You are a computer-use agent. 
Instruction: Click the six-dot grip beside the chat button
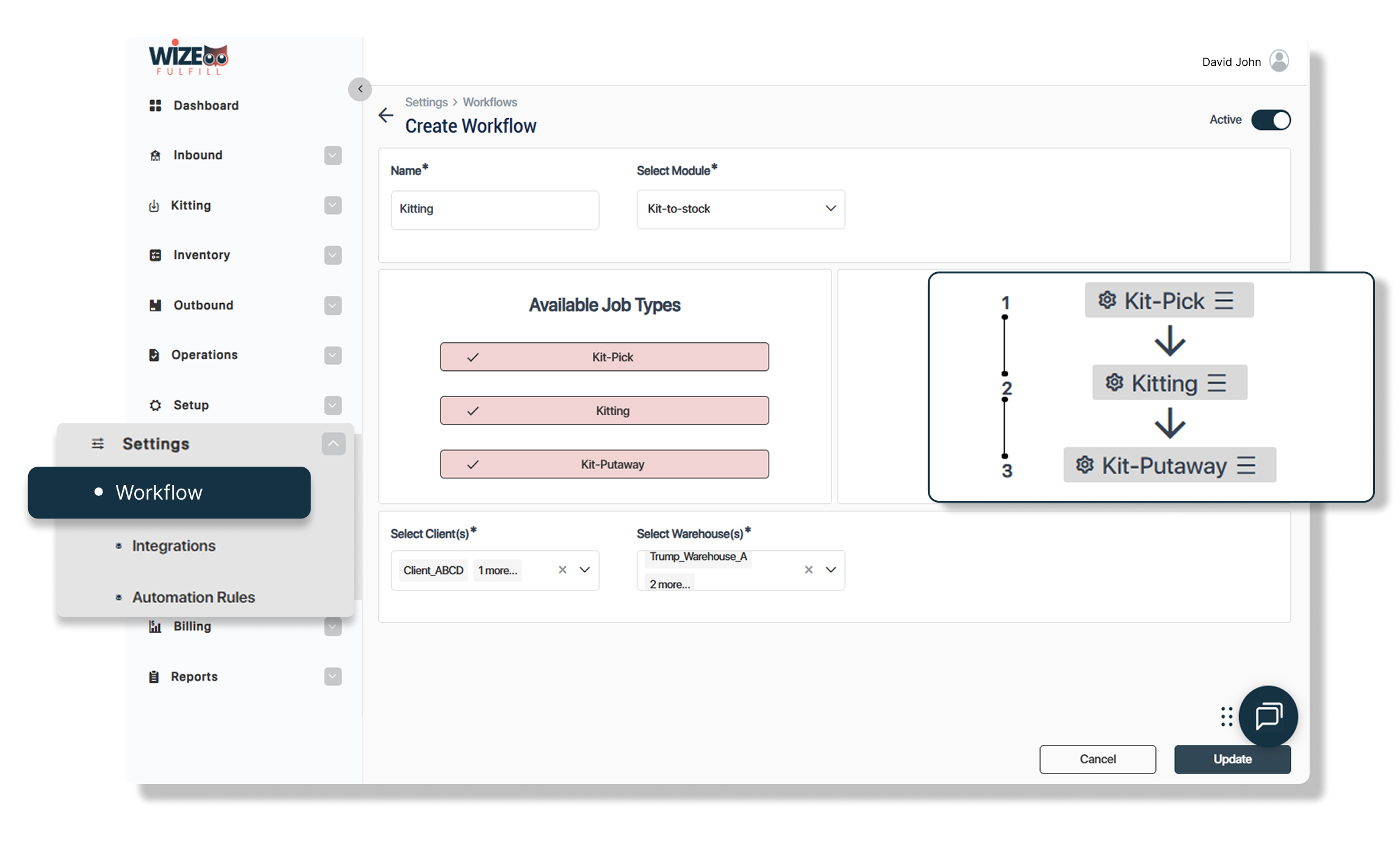1226,716
